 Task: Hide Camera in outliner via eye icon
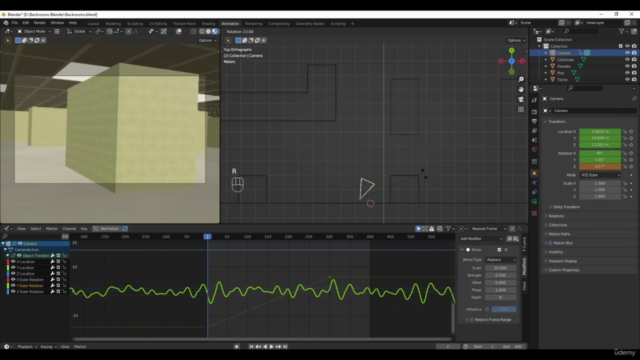[627, 53]
